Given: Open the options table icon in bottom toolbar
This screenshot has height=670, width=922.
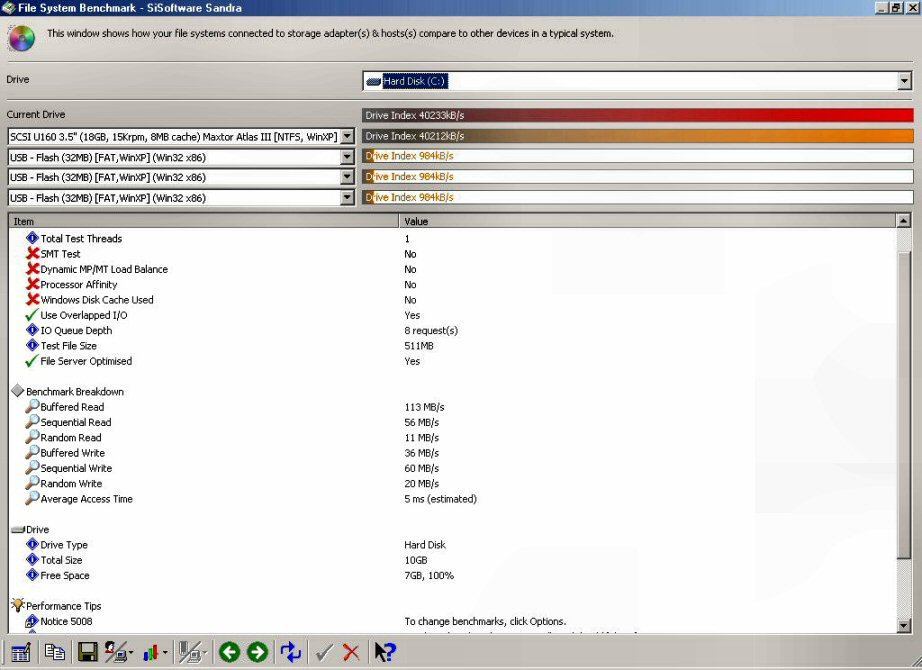Looking at the screenshot, I should tap(20, 652).
